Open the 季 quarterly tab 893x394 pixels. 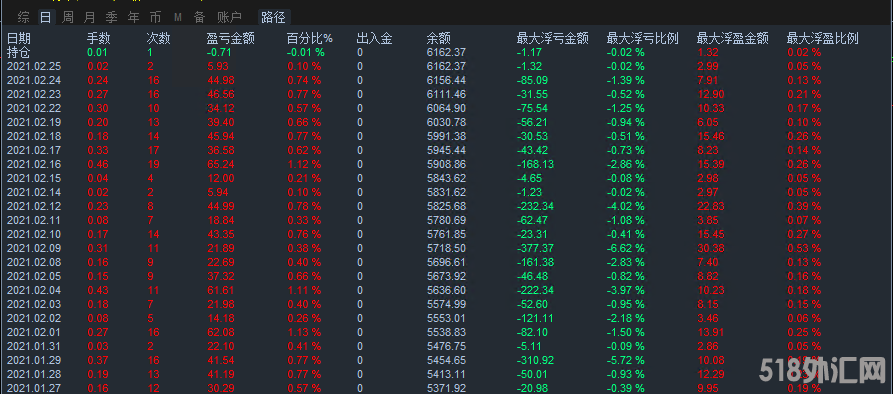(112, 18)
